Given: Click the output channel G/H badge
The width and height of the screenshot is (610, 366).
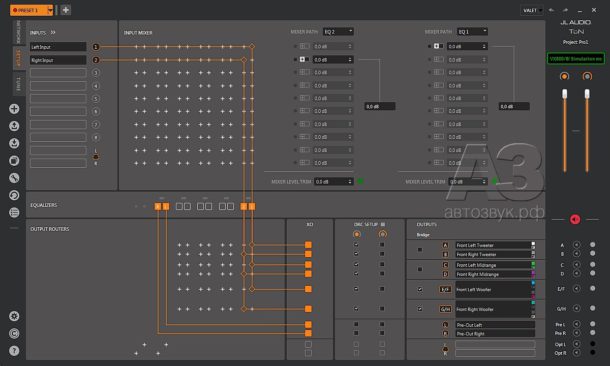Looking at the screenshot, I should tap(445, 309).
